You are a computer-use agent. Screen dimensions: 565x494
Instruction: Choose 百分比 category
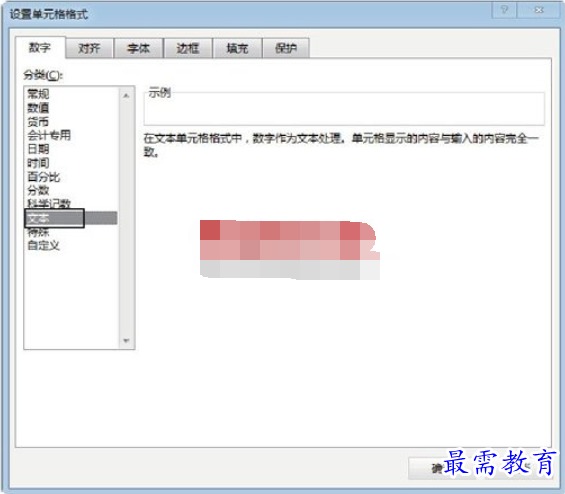pyautogui.click(x=44, y=177)
